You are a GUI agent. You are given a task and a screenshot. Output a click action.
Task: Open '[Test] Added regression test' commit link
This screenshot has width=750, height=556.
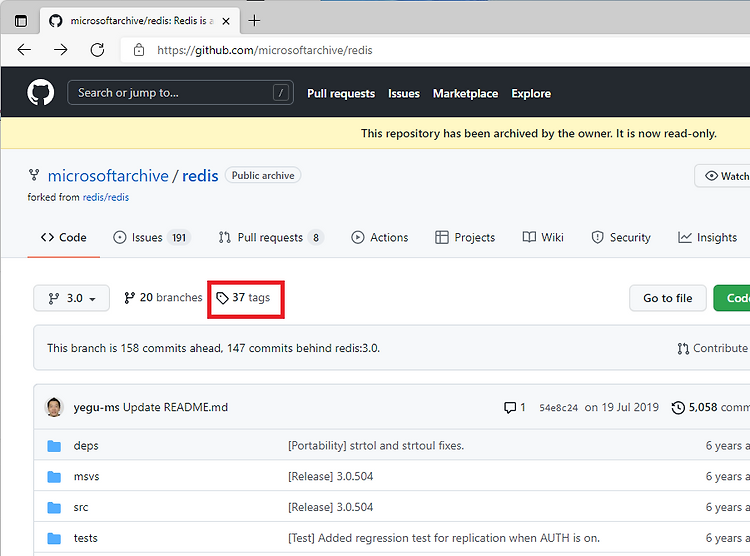click(x=444, y=538)
